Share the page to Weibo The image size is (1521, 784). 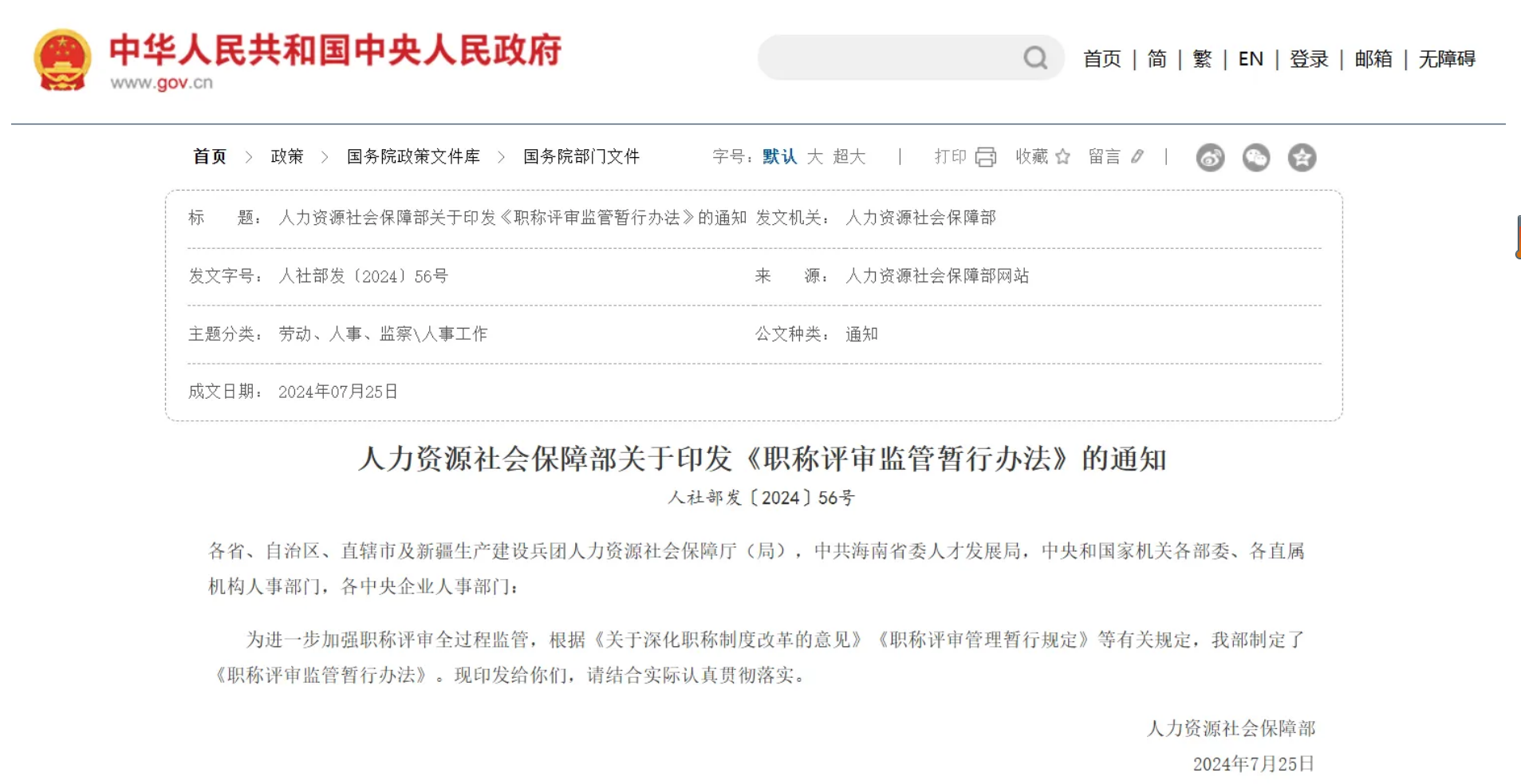1210,158
